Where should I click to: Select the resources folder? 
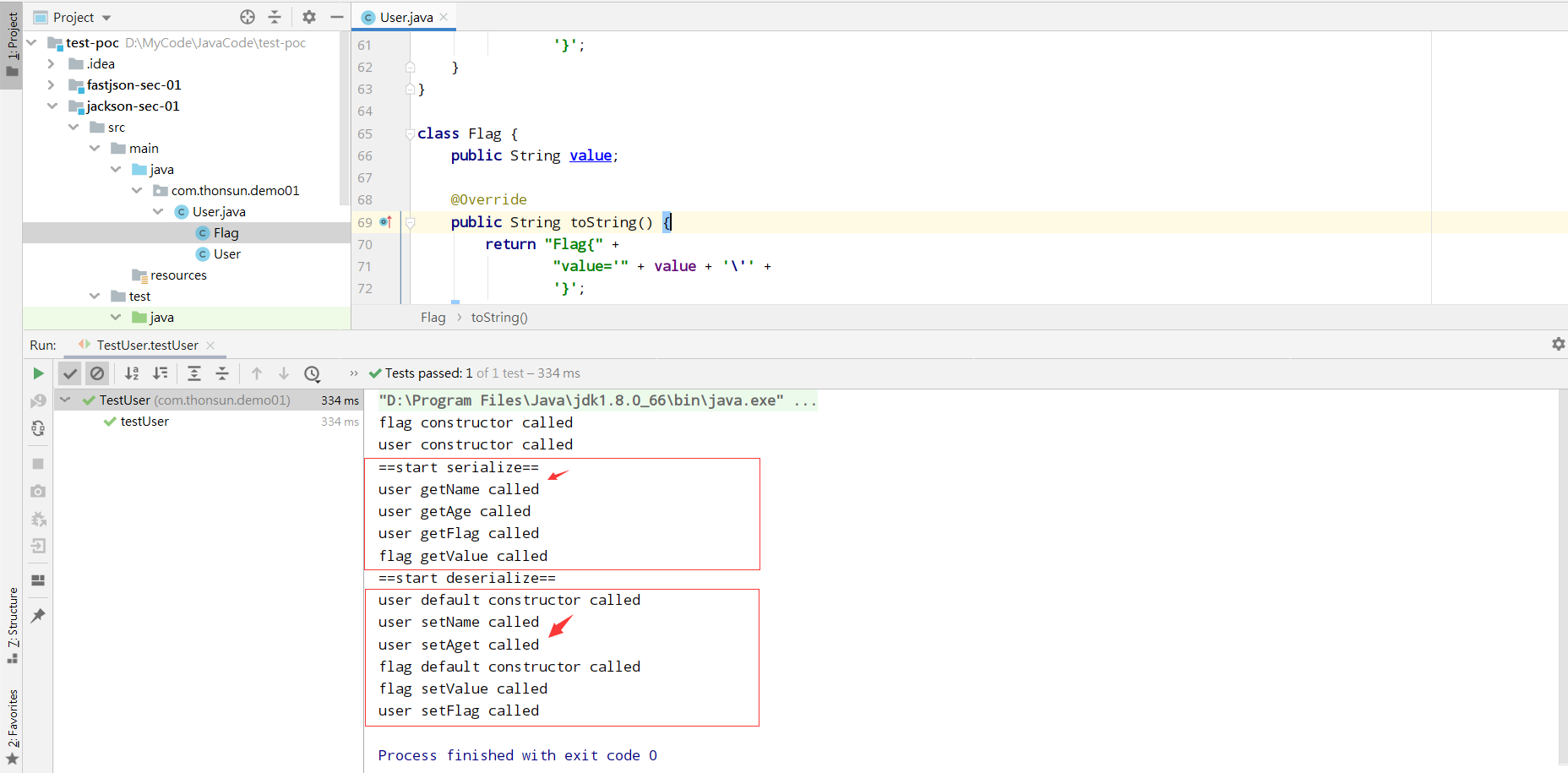[x=178, y=275]
